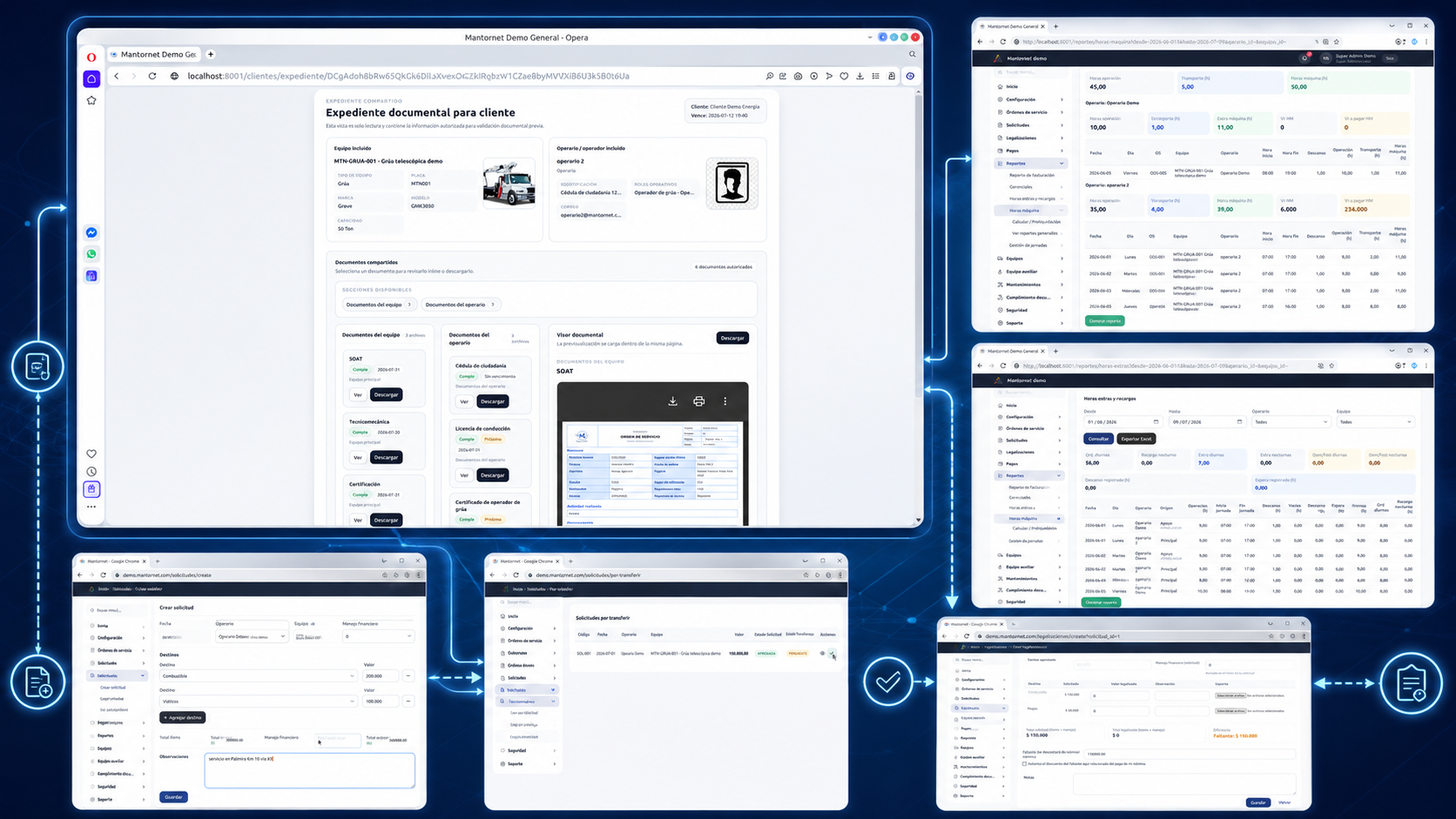Click Guardar in the Crear solicitud window

[x=173, y=796]
